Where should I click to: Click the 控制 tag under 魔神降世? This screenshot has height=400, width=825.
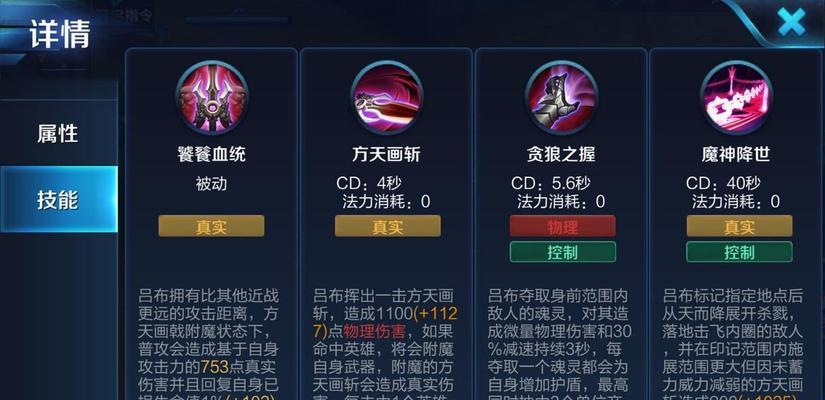739,252
